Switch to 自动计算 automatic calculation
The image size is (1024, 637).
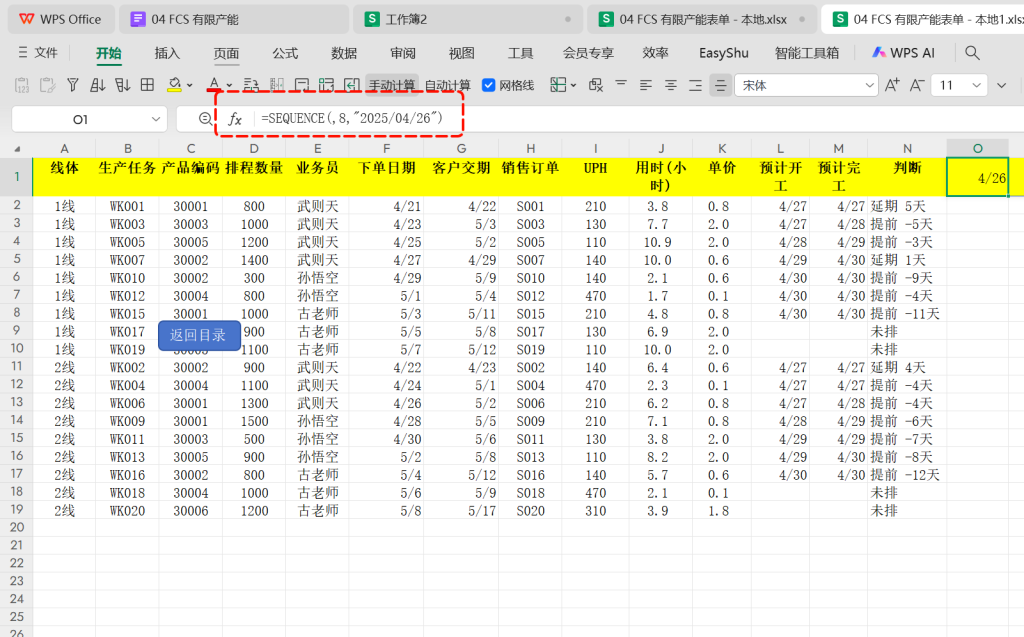click(x=447, y=86)
